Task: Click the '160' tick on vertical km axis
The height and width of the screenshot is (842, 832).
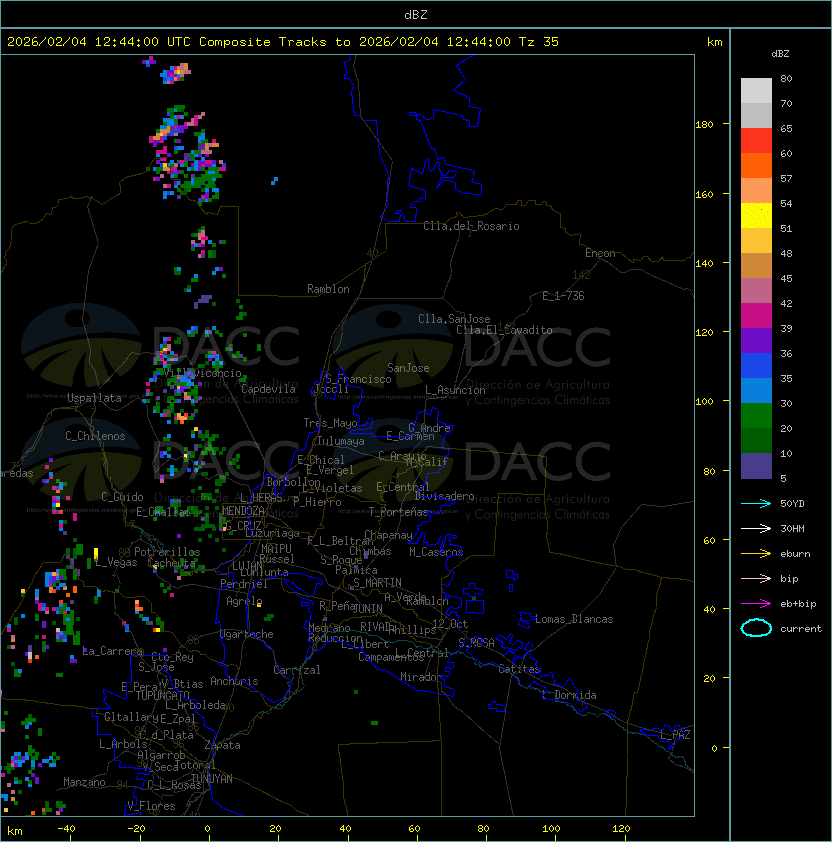Action: pos(704,194)
